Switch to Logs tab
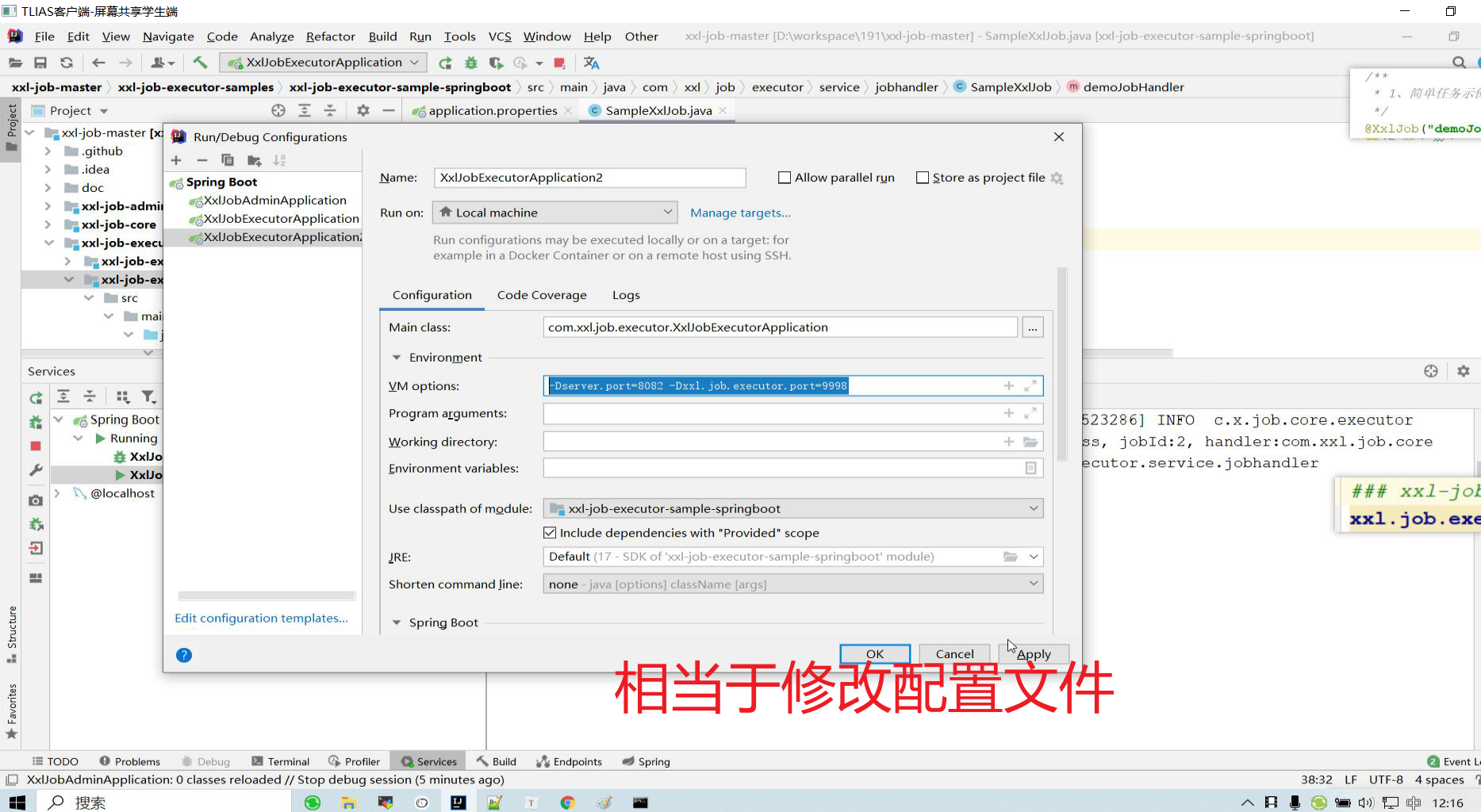 pos(626,295)
